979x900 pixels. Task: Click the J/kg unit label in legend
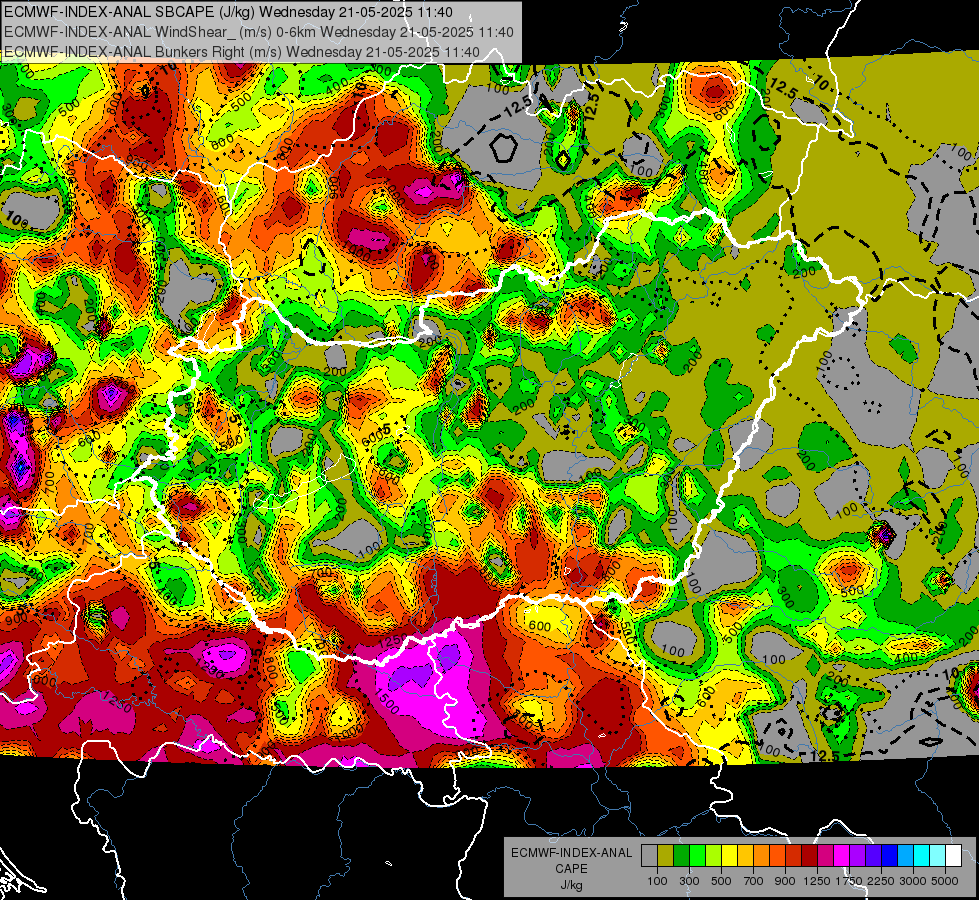click(571, 885)
